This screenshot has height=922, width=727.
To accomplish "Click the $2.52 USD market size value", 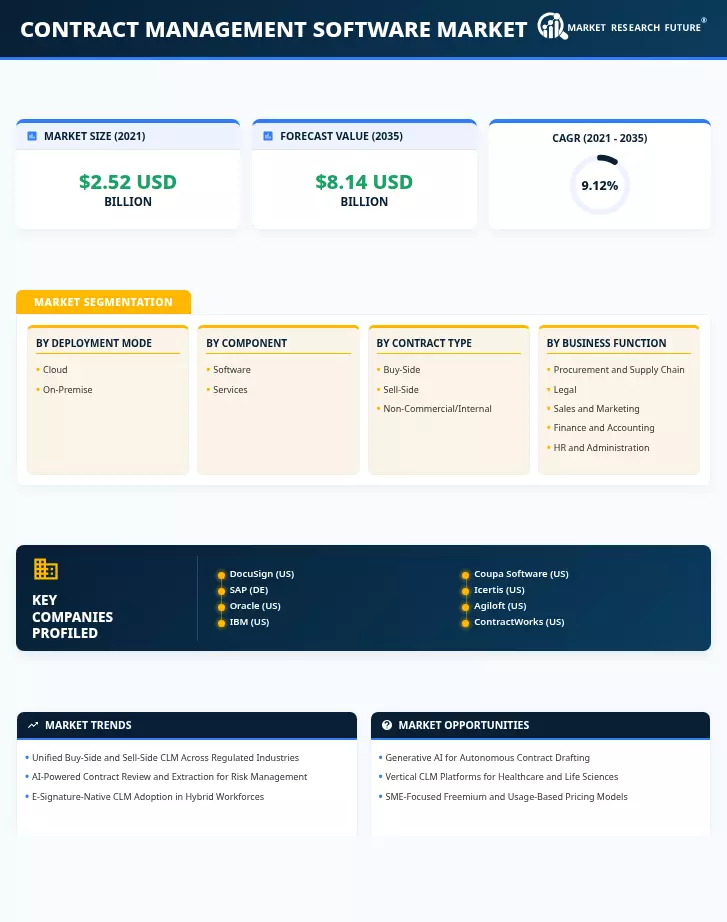I will point(128,182).
